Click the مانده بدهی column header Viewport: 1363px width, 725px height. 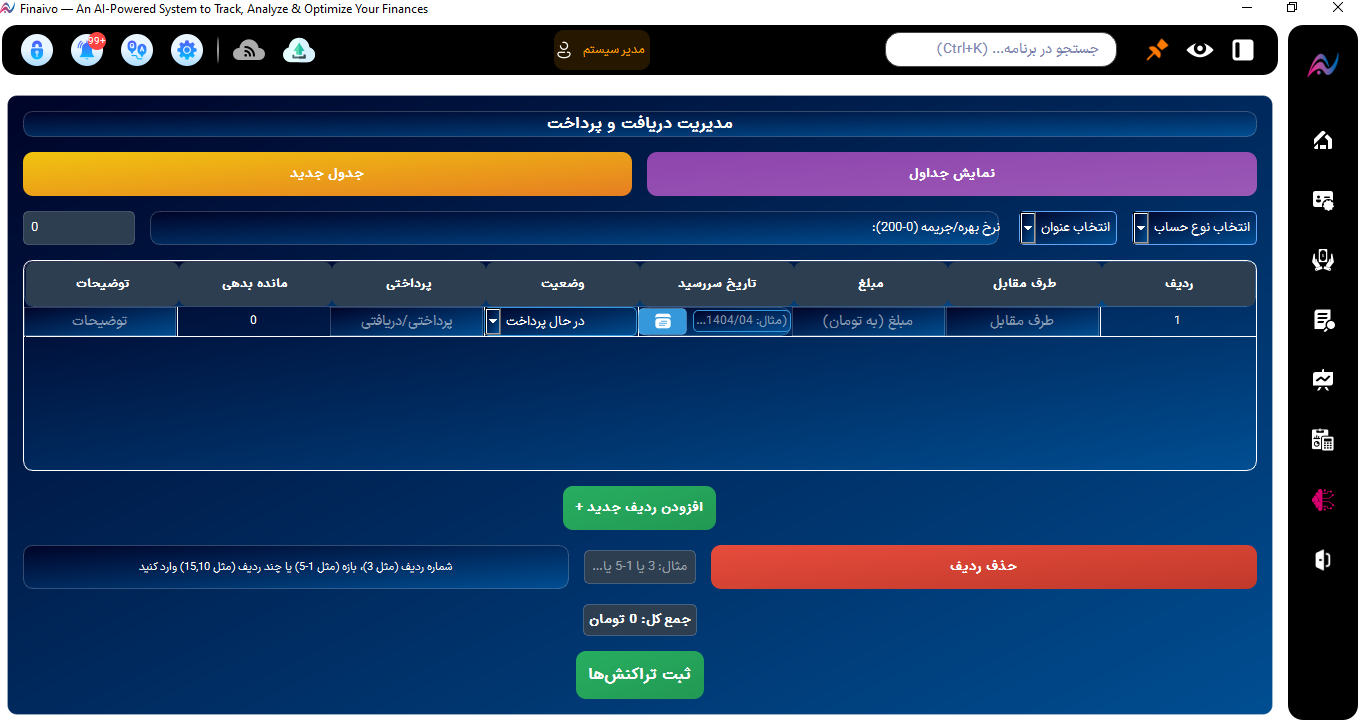pyautogui.click(x=254, y=284)
